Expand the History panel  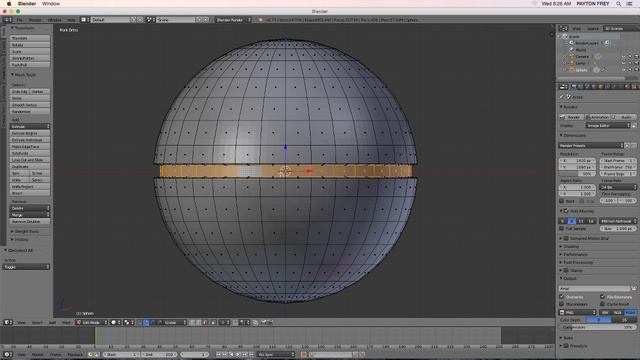point(20,240)
